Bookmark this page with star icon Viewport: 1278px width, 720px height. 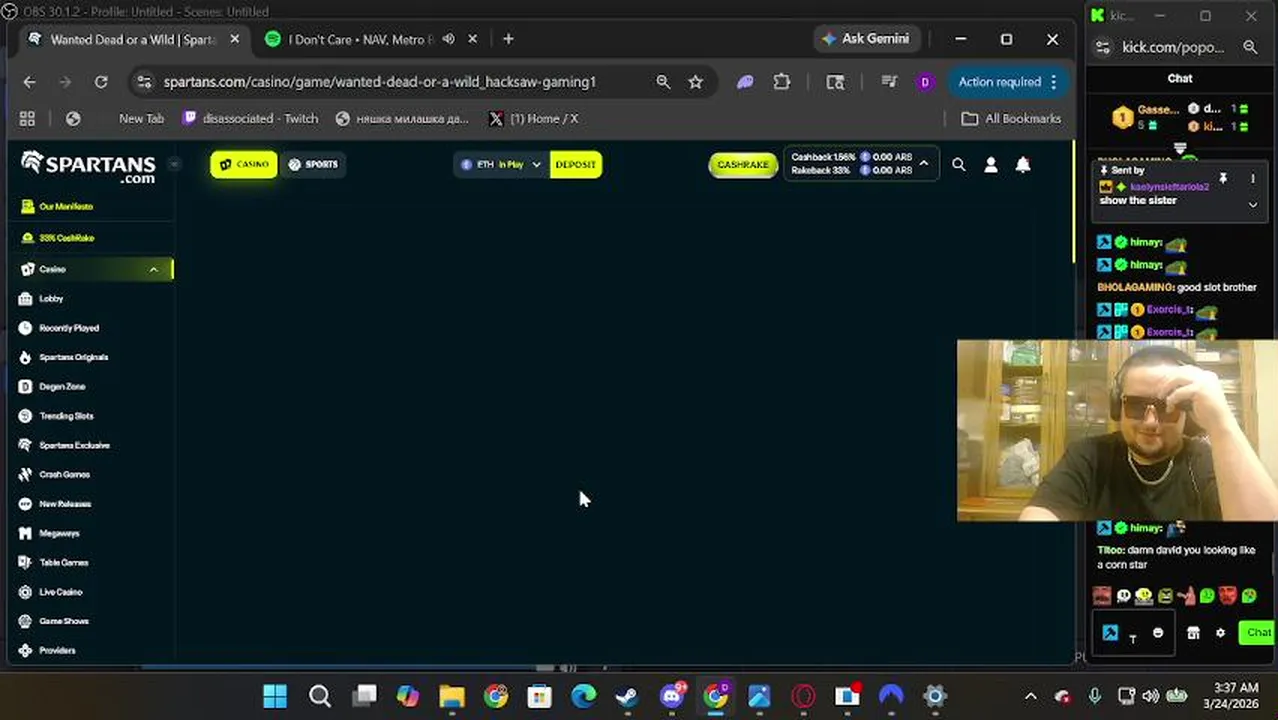tap(695, 82)
